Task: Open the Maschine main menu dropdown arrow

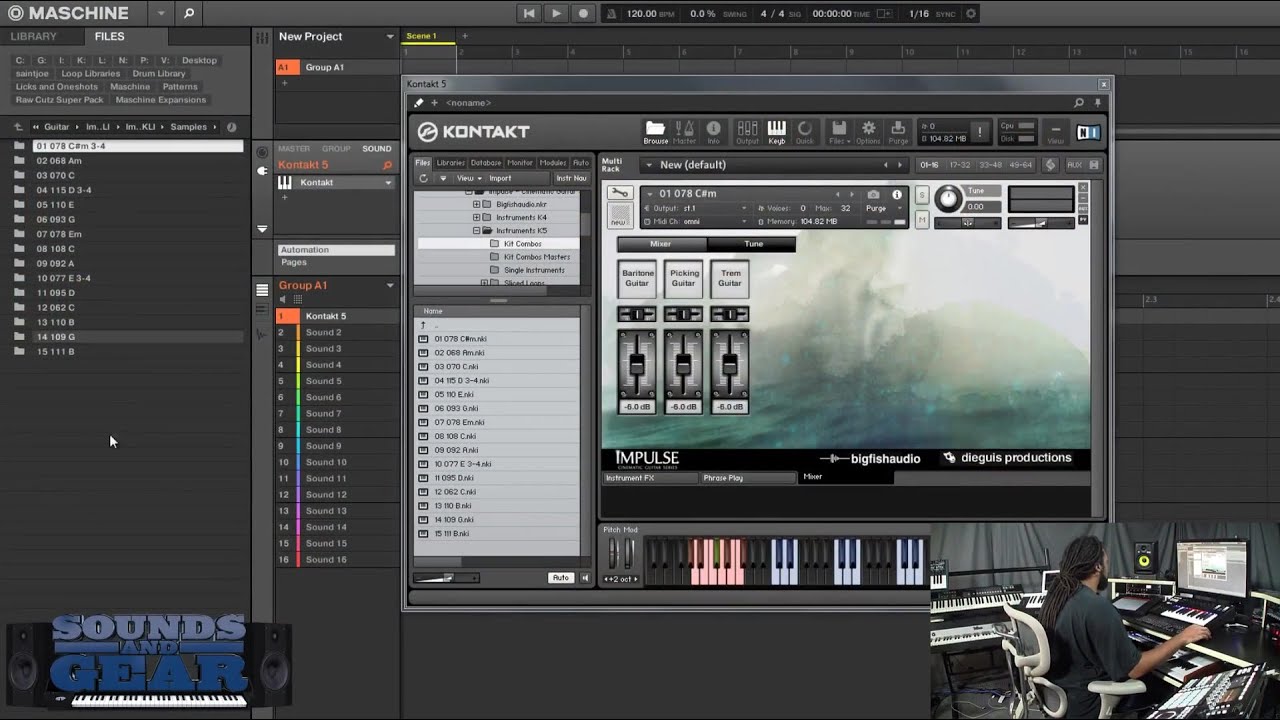Action: [x=161, y=14]
